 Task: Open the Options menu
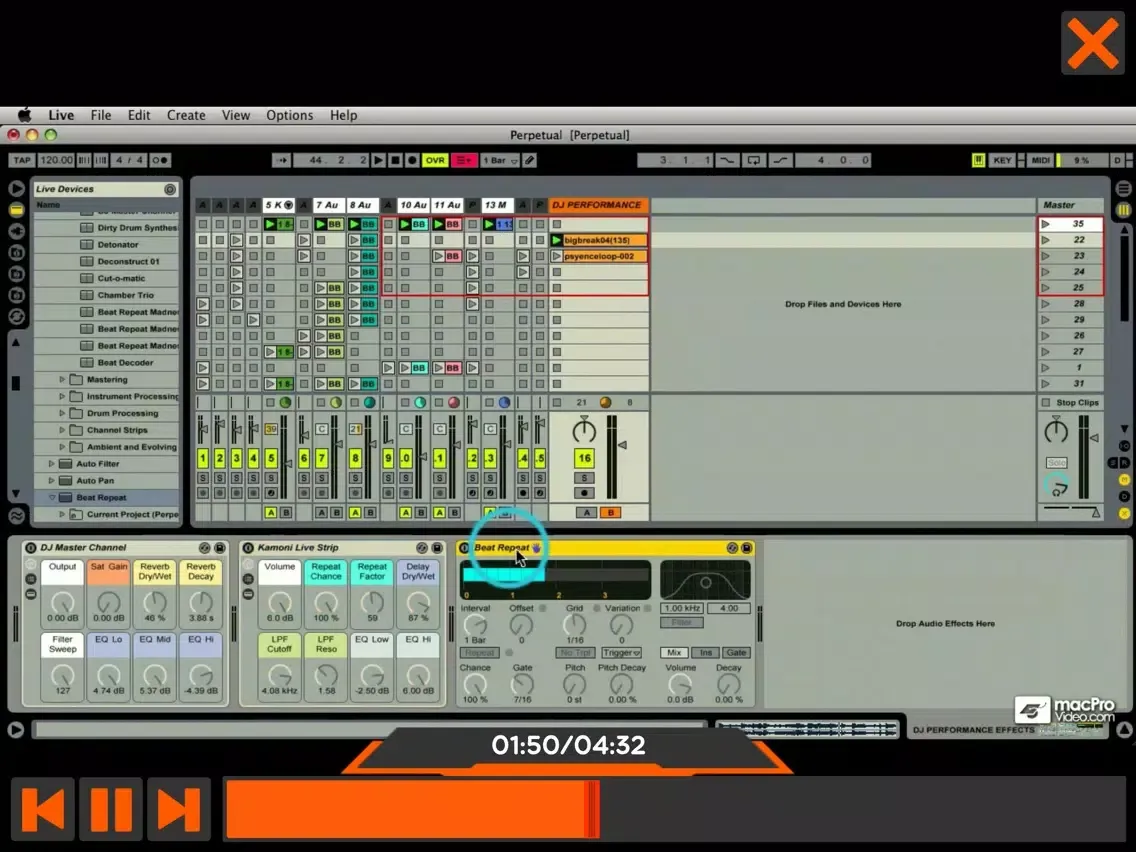pos(289,115)
